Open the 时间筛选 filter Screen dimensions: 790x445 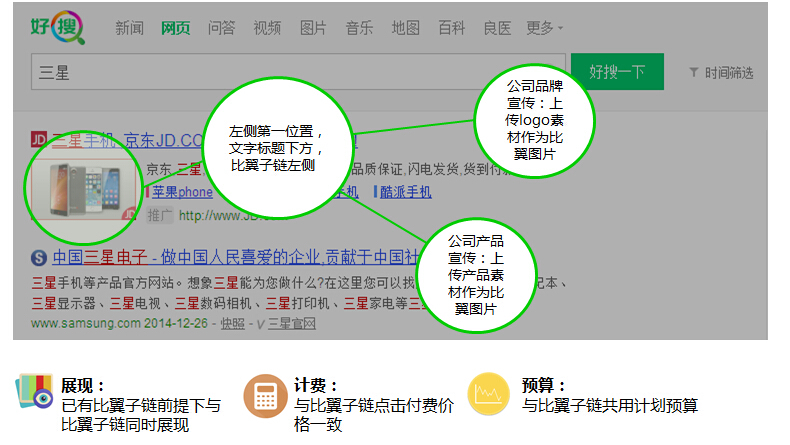[729, 73]
